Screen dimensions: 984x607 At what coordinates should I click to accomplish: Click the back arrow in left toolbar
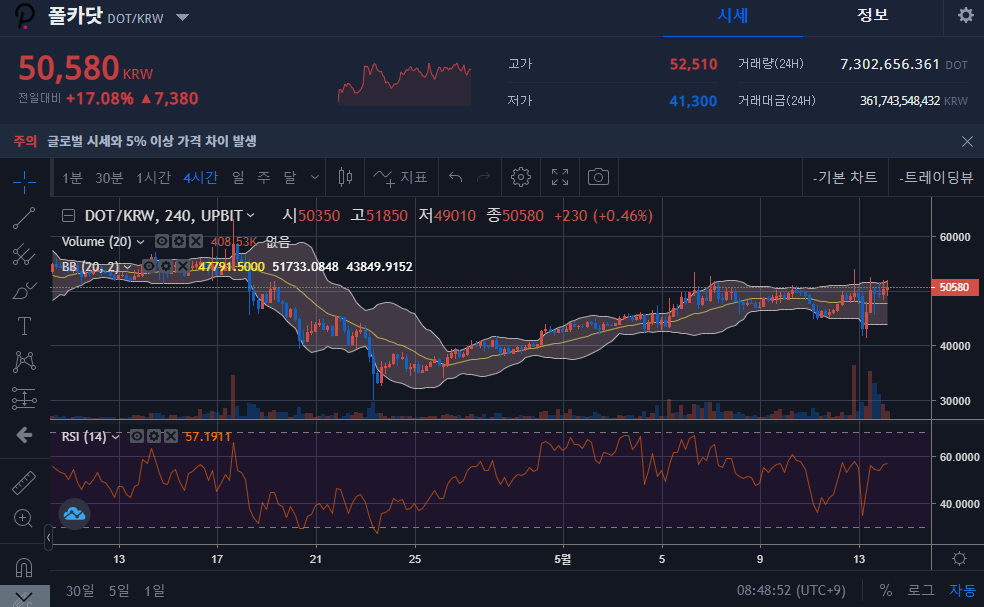[x=24, y=434]
